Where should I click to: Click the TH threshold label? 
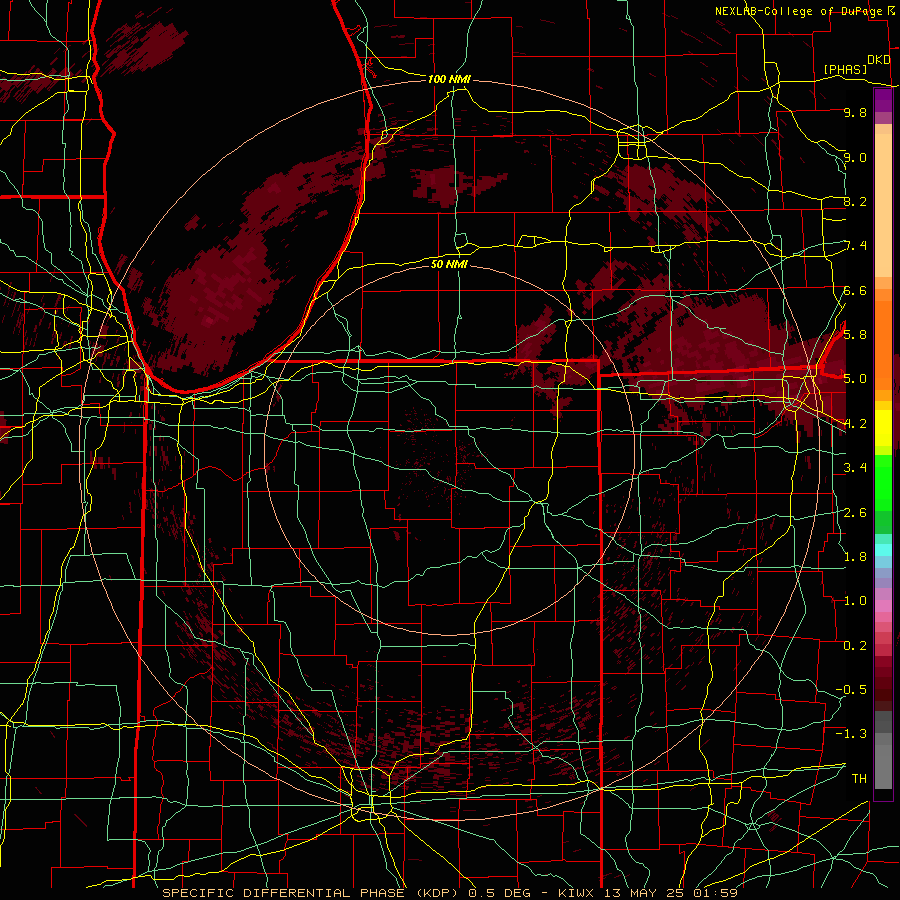pyautogui.click(x=859, y=778)
